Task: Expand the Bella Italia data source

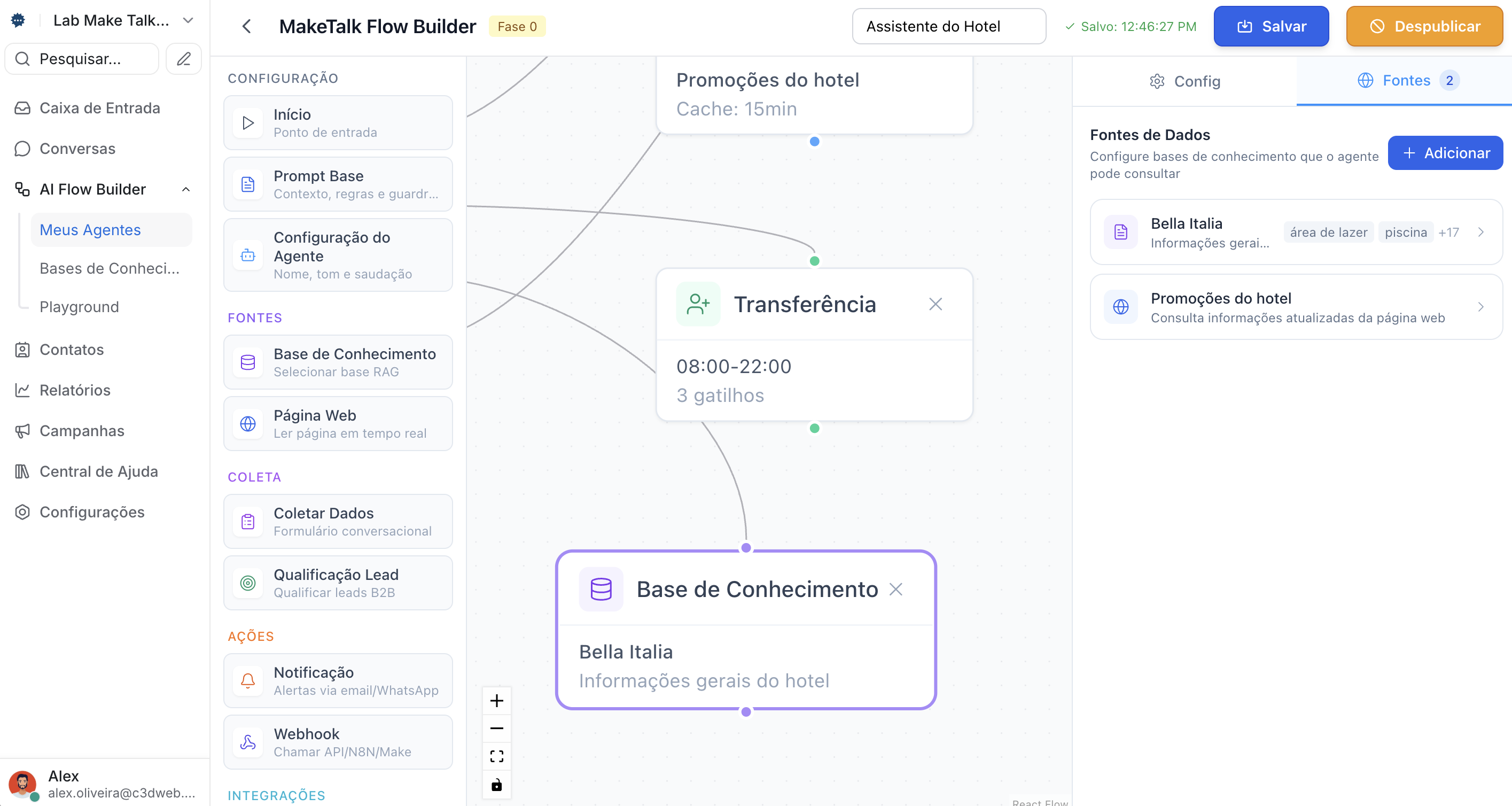Action: 1480,232
